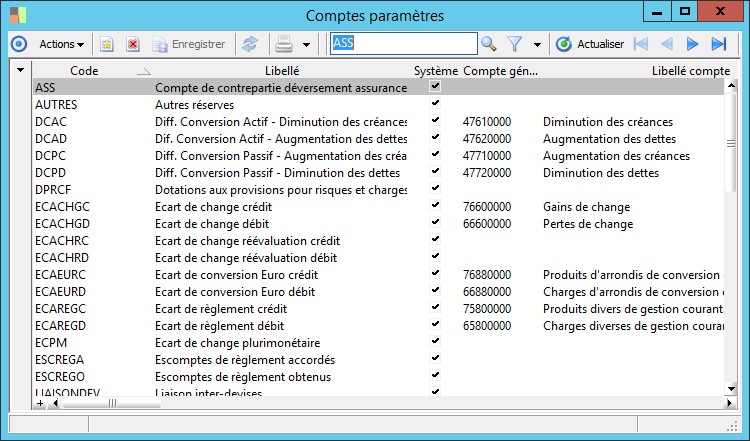The image size is (750, 441).
Task: Click the new record icon
Action: point(107,44)
